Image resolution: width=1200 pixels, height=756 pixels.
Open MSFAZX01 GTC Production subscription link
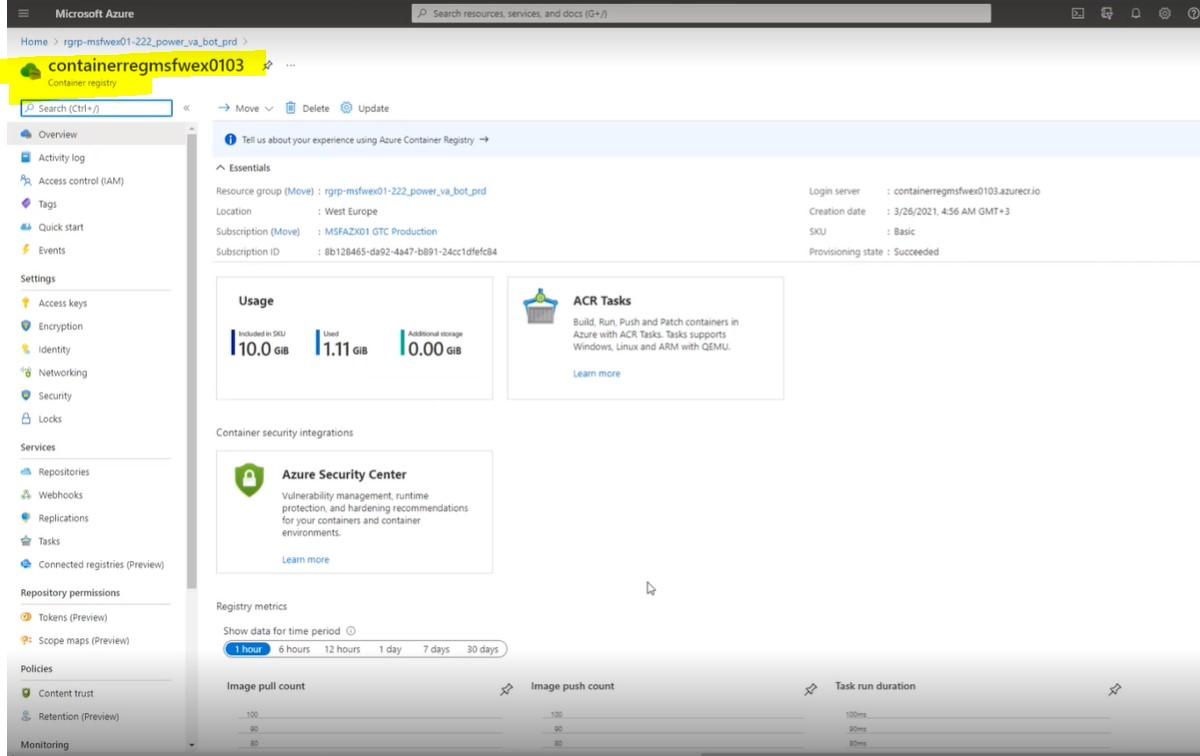coord(381,231)
